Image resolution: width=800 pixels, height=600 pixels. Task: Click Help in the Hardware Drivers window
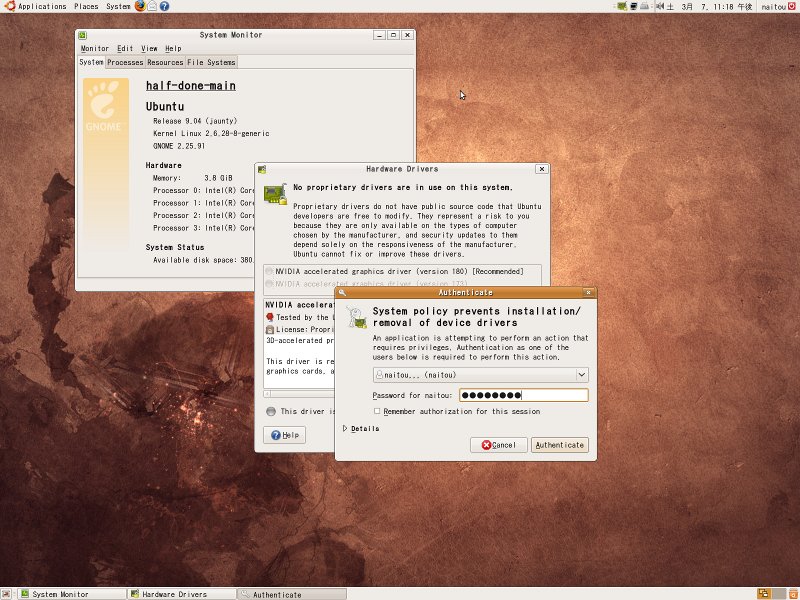(x=285, y=435)
